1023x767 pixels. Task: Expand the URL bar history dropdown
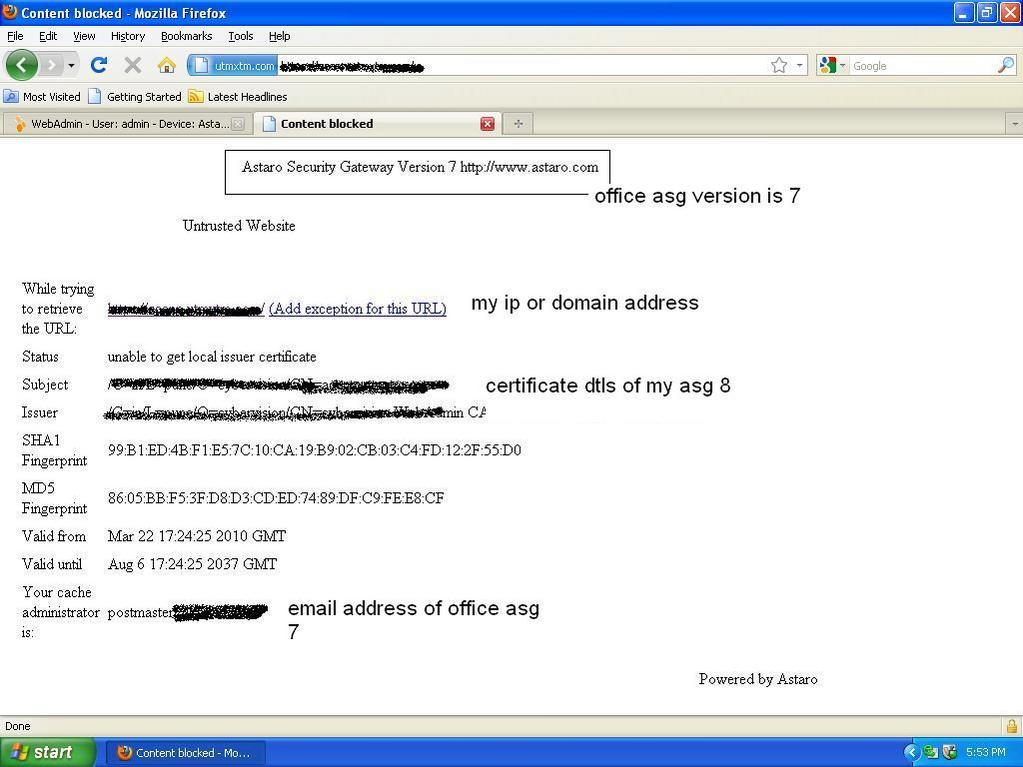click(799, 65)
